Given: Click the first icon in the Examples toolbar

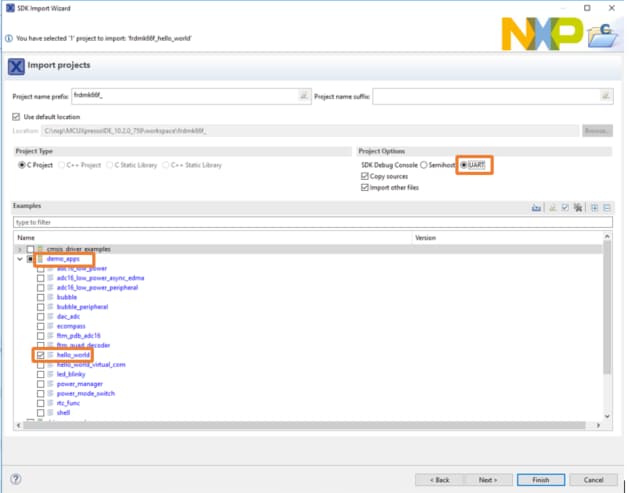Looking at the screenshot, I should (537, 207).
